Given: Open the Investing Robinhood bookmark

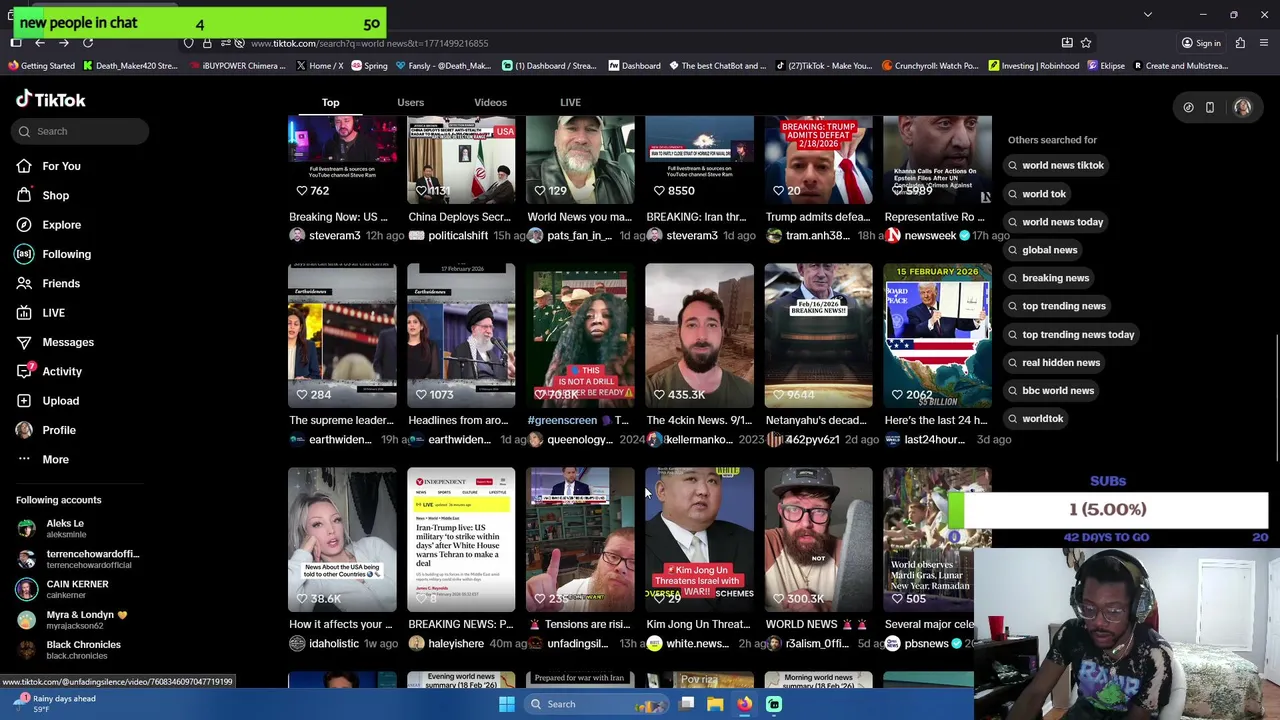Looking at the screenshot, I should click(1034, 66).
